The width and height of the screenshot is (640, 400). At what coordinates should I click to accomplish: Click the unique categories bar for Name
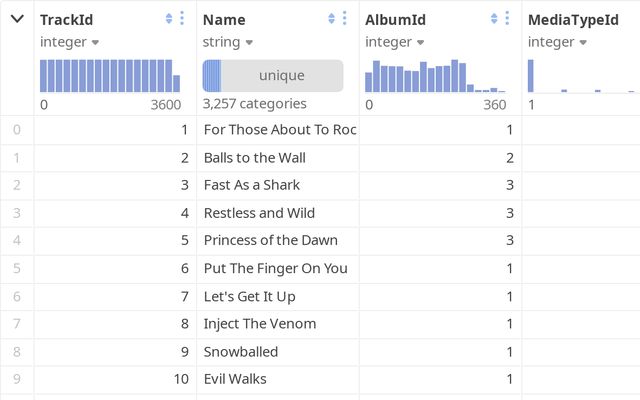pyautogui.click(x=273, y=76)
